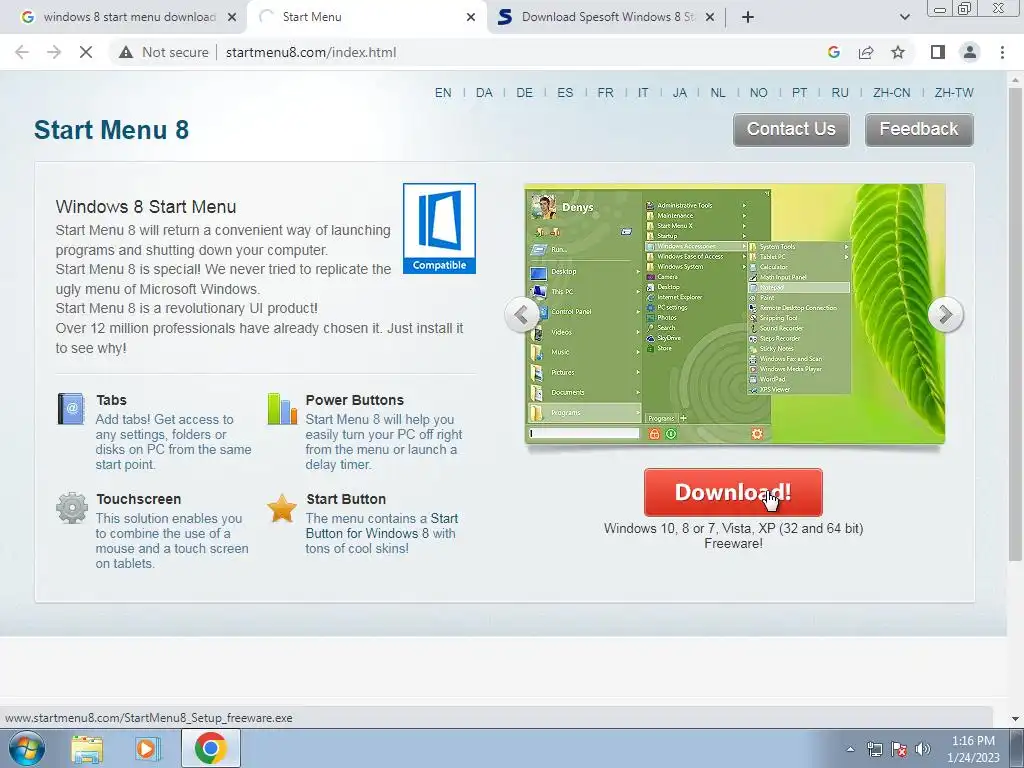This screenshot has height=768, width=1024.
Task: Click the Touchscreen gear icon
Action: tap(72, 508)
